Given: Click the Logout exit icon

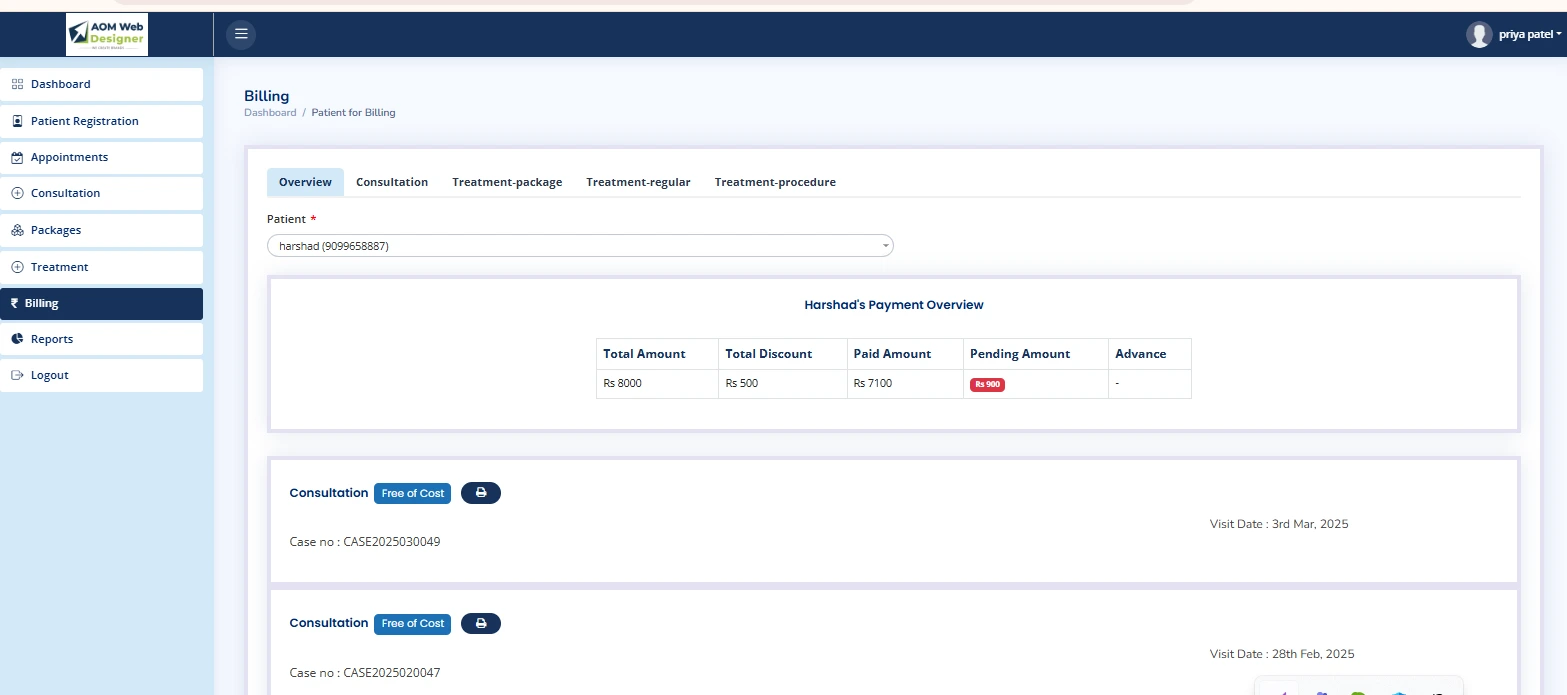Looking at the screenshot, I should 17,375.
